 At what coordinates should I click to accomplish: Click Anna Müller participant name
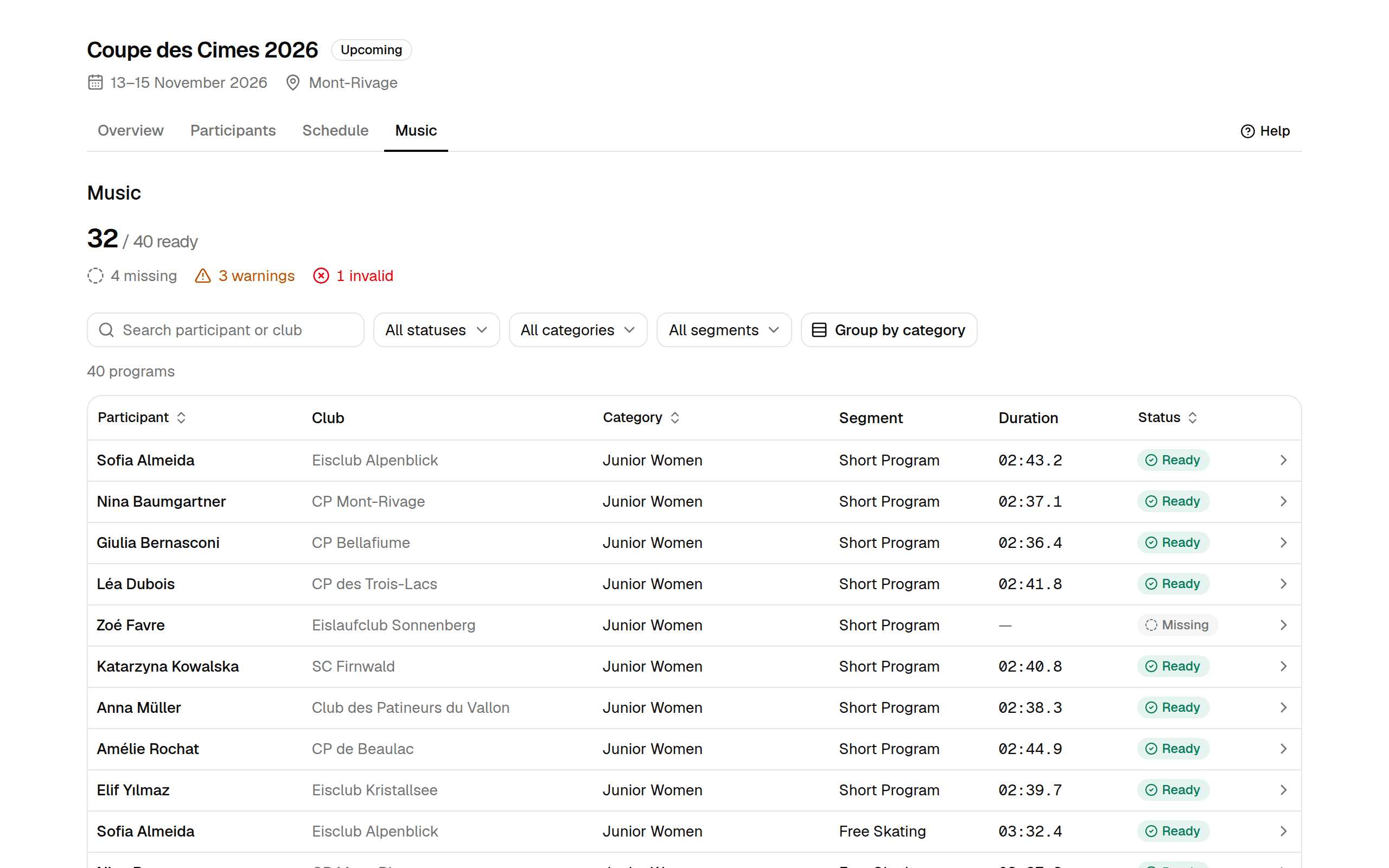tap(138, 708)
